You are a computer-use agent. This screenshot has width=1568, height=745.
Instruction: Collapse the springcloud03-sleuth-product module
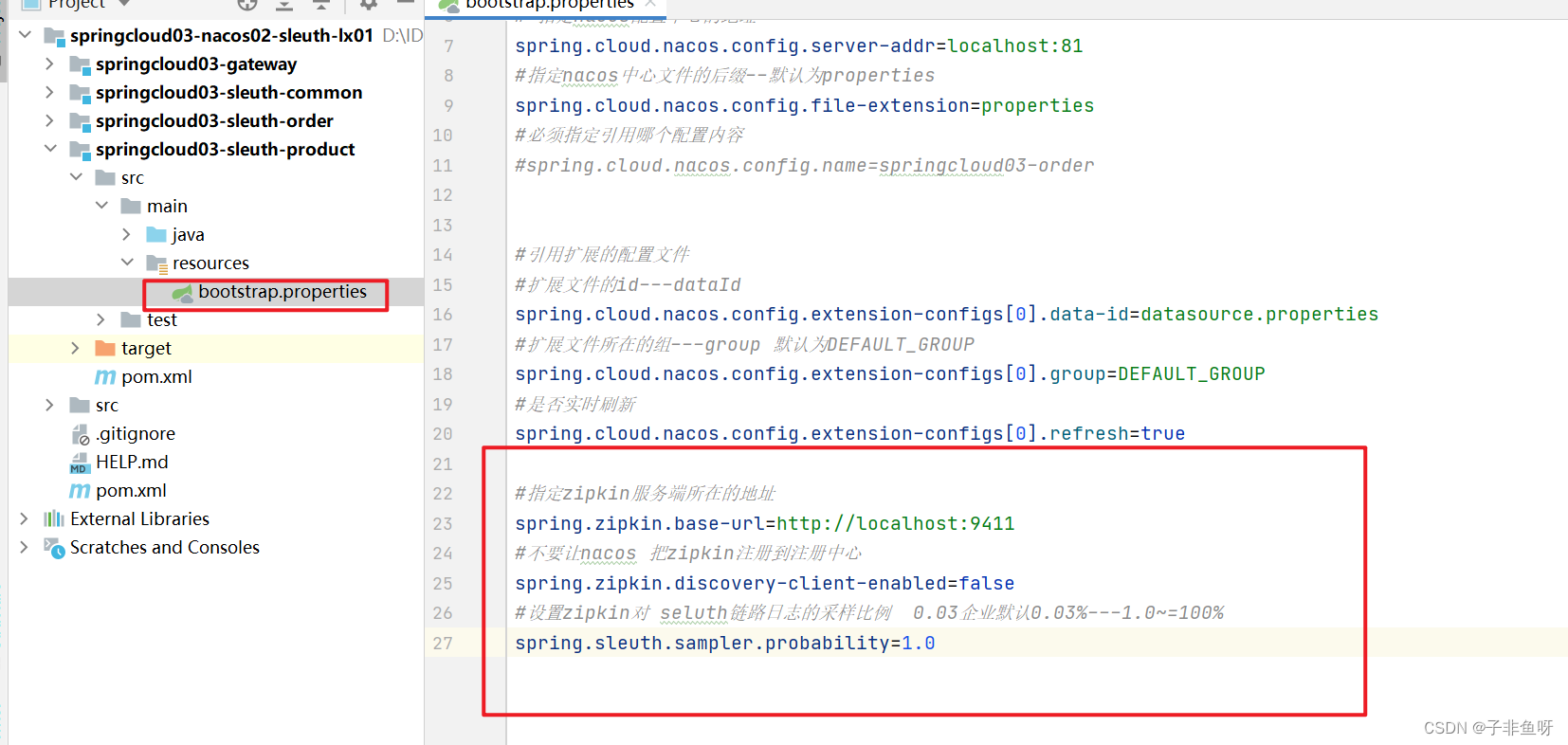(x=49, y=149)
